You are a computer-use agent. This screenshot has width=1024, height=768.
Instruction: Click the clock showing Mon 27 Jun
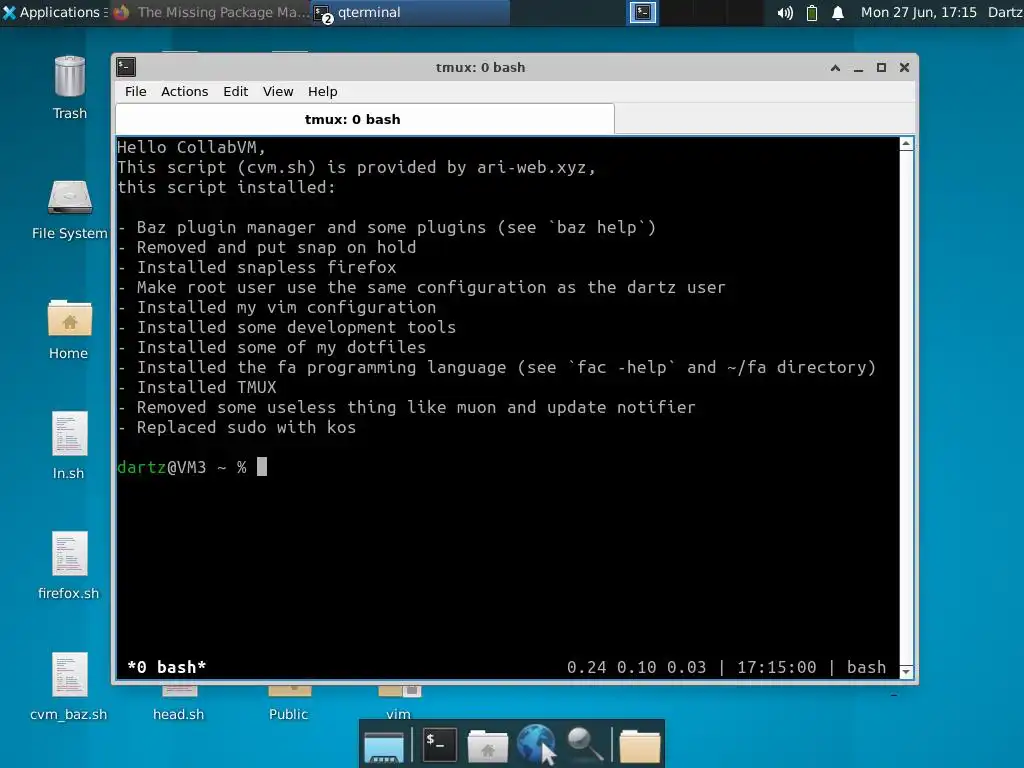point(918,12)
